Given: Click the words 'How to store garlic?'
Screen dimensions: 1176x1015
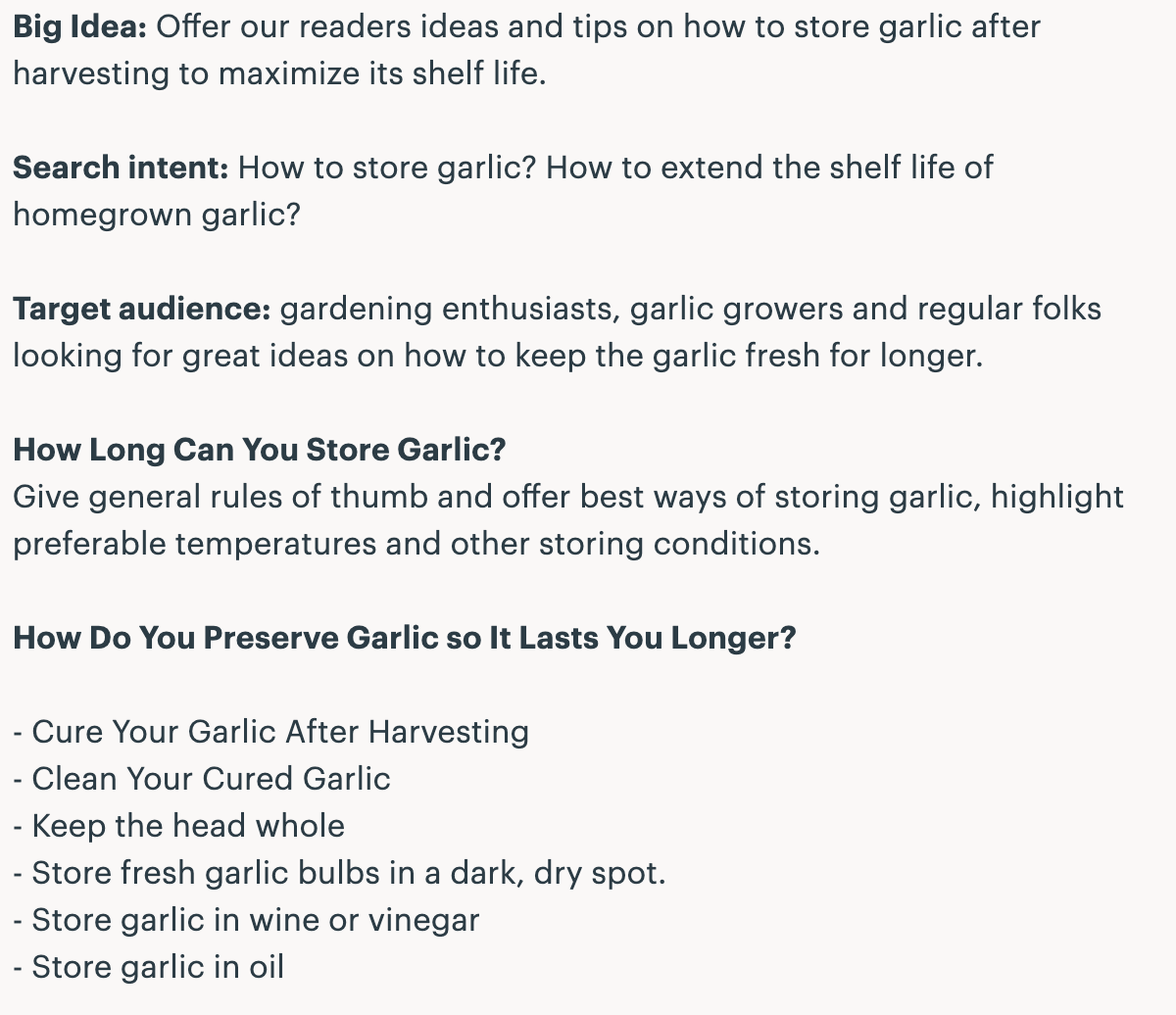Looking at the screenshot, I should pyautogui.click(x=387, y=168).
